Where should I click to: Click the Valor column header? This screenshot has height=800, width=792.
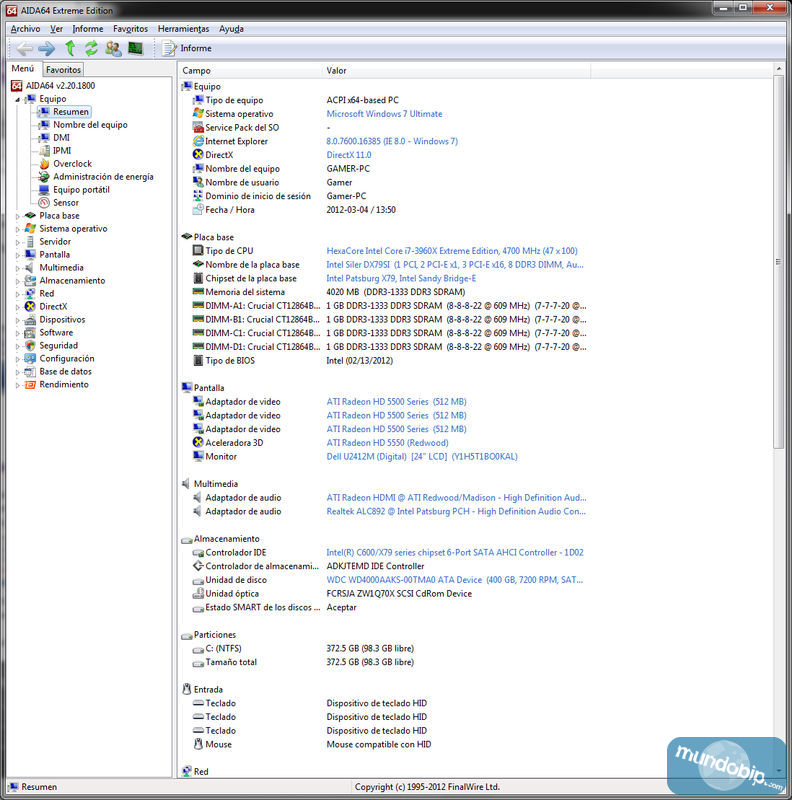coord(457,71)
